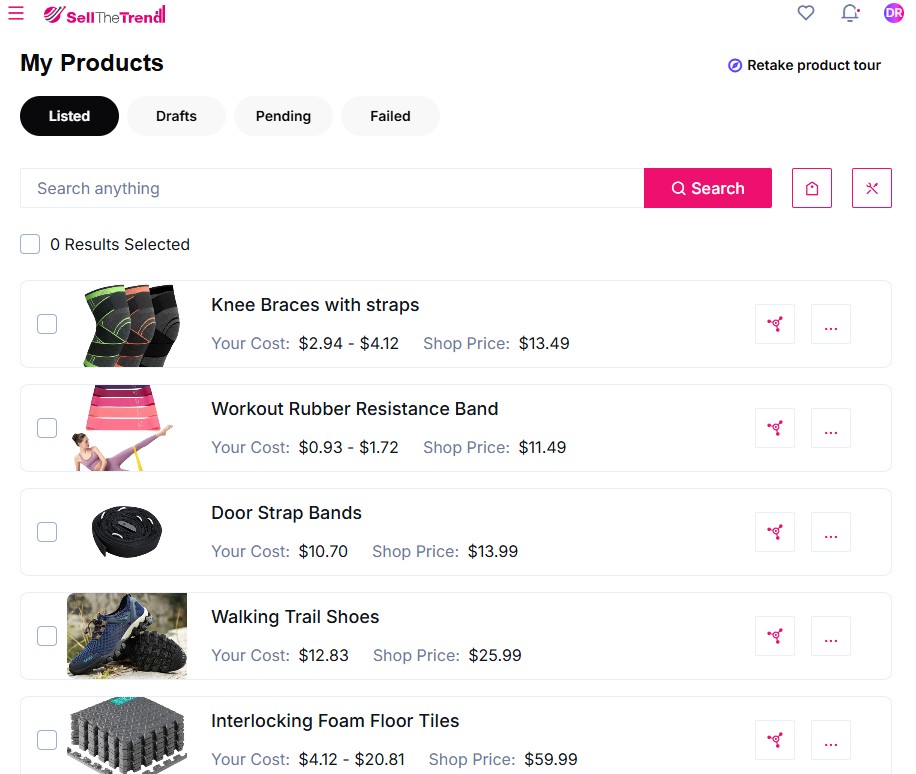
Task: Click the tag icon beside the Search button
Action: point(811,188)
